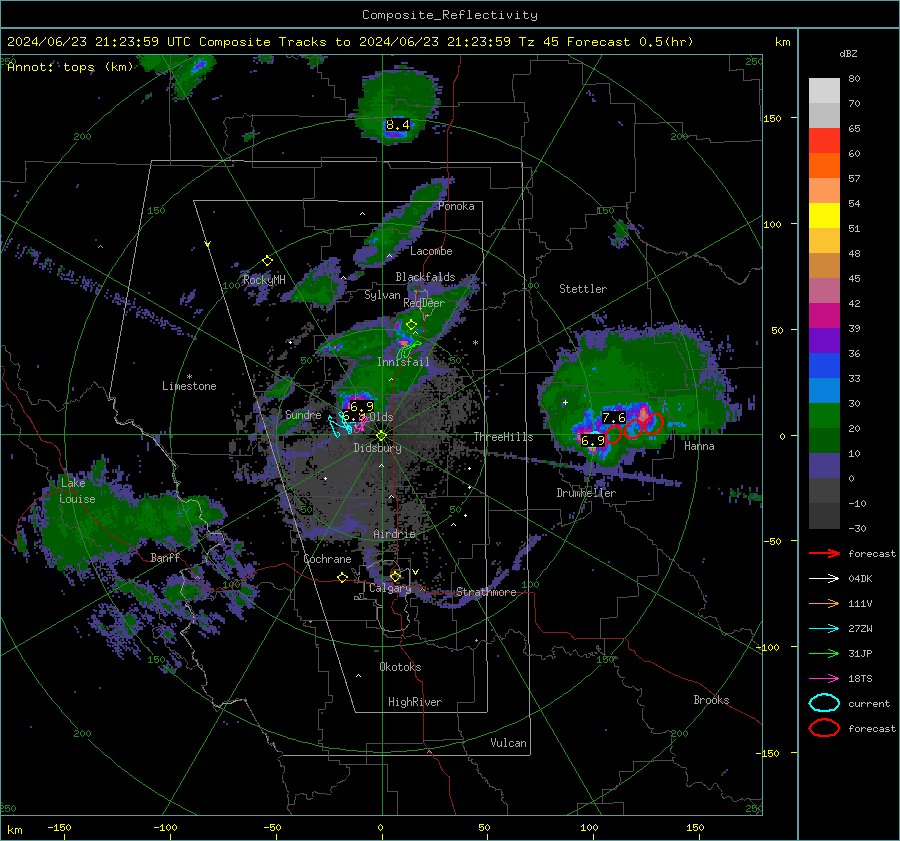Click the dBZ legend heading
Screen dimensions: 900x841
[848, 53]
